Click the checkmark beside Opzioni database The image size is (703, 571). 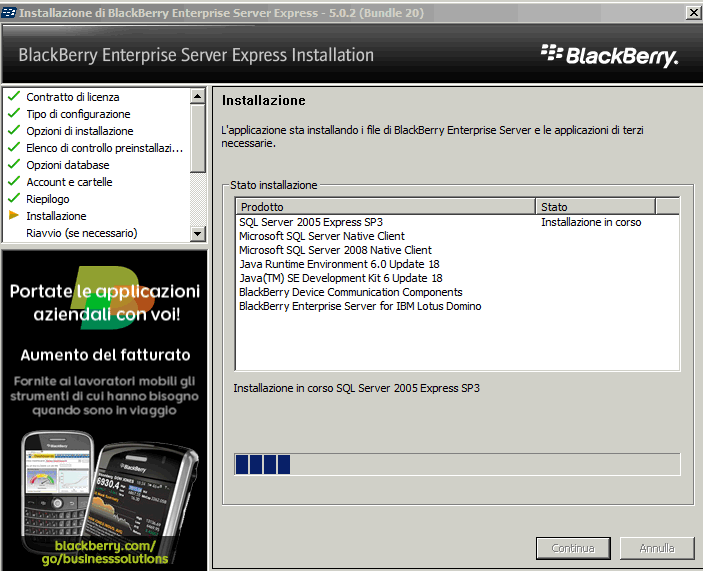(x=14, y=164)
